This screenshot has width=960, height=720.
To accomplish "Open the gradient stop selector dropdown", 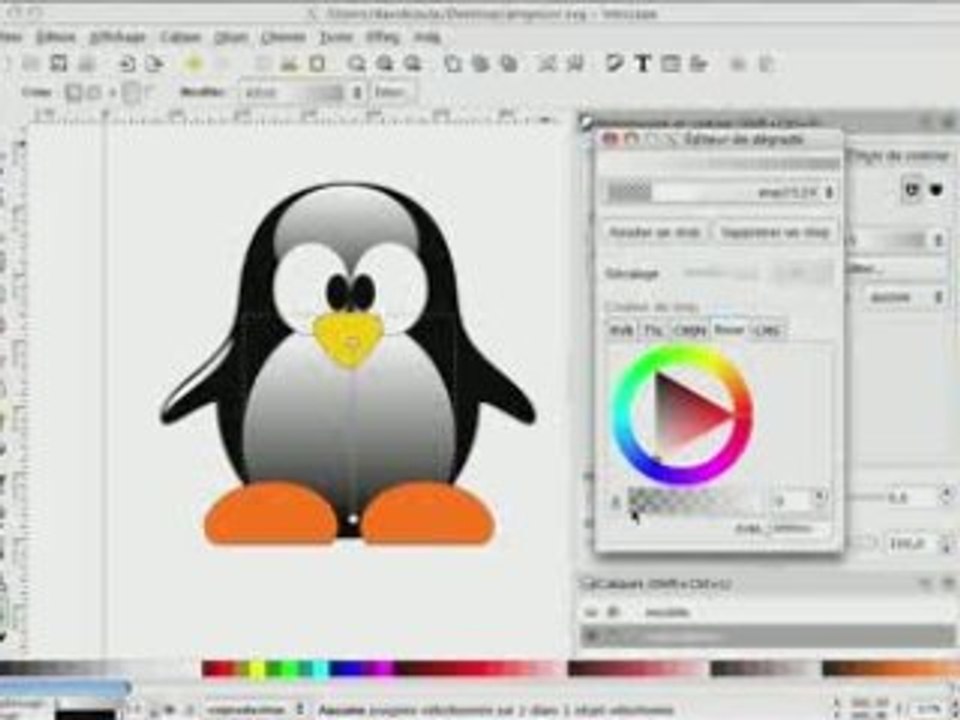I will point(721,192).
